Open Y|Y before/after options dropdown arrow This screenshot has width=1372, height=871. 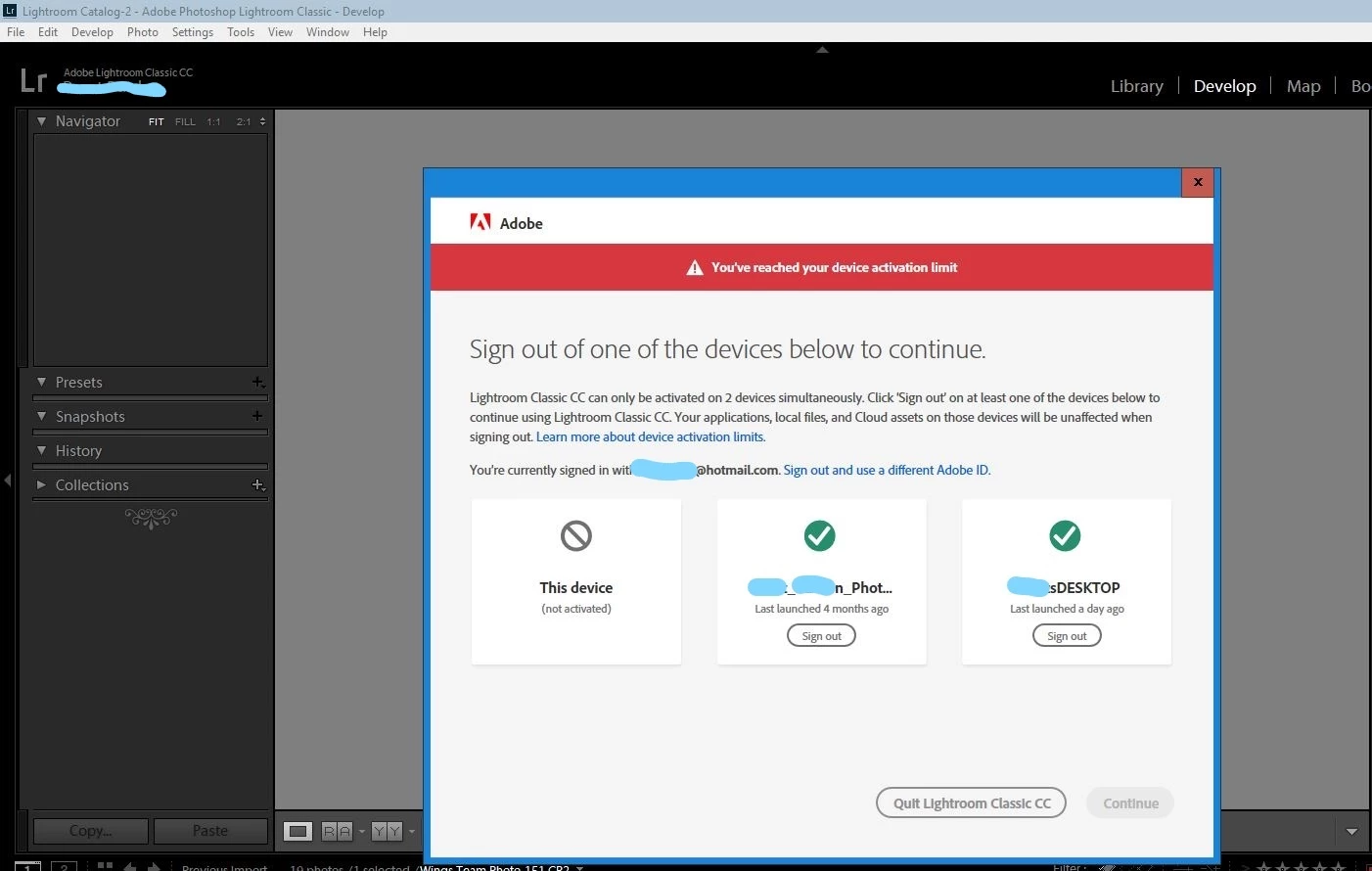[412, 831]
